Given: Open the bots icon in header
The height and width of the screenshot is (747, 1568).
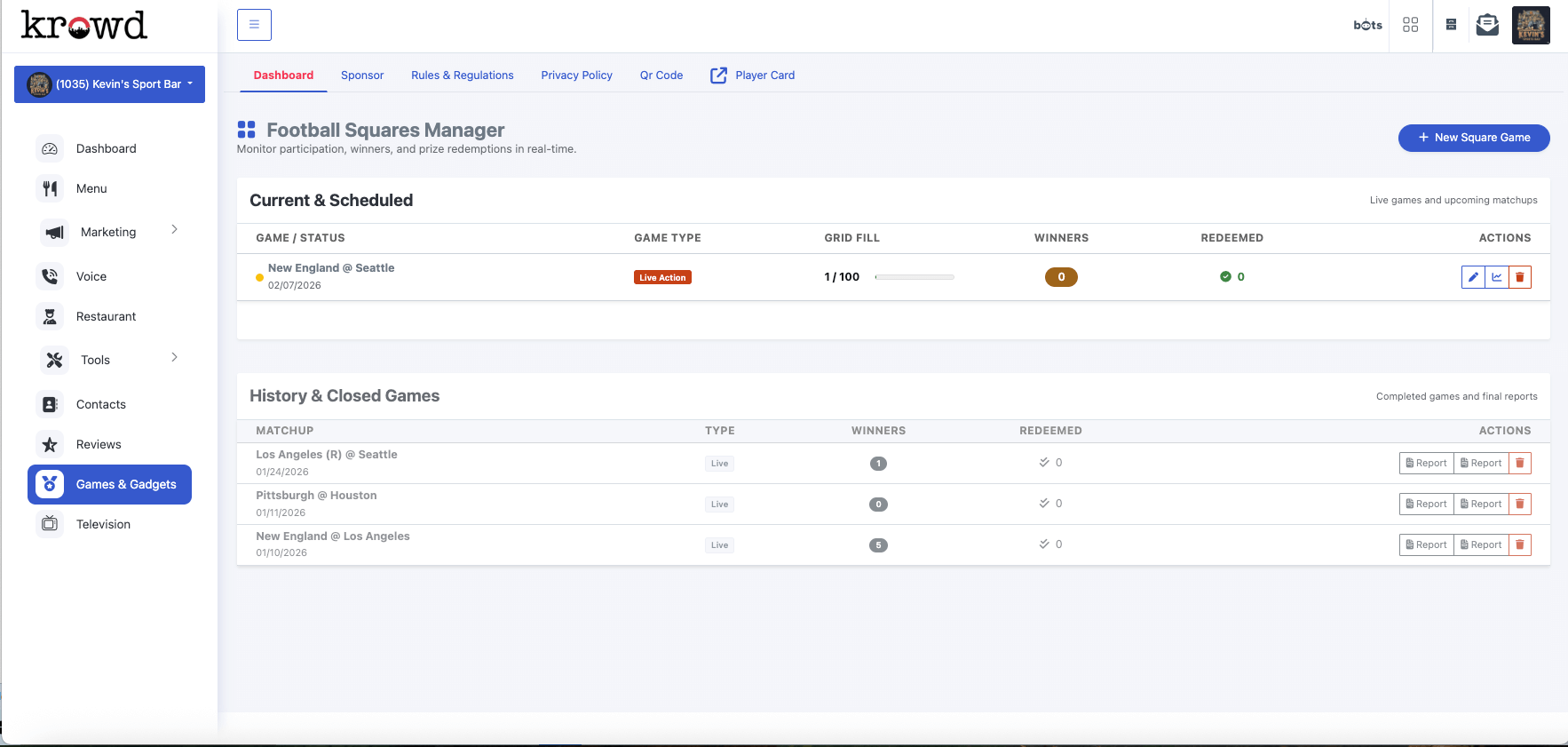Looking at the screenshot, I should pos(1367,25).
